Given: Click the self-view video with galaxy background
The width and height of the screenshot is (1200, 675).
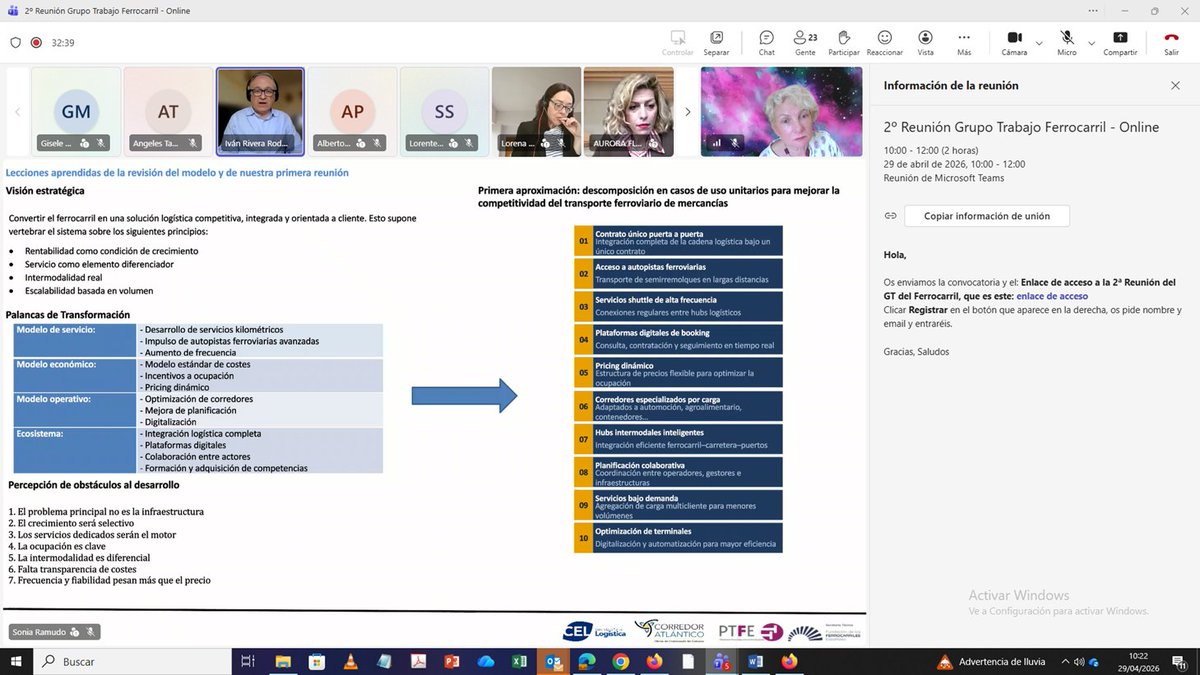Looking at the screenshot, I should click(x=781, y=112).
